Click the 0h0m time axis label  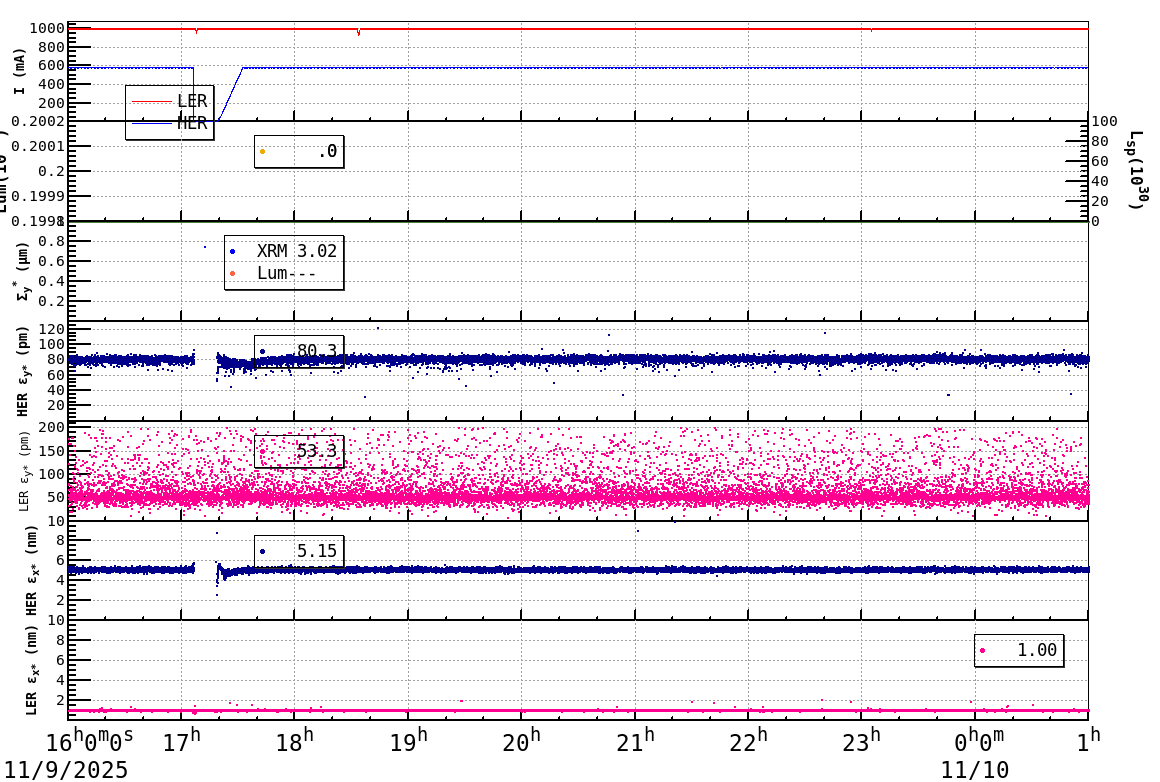979,741
